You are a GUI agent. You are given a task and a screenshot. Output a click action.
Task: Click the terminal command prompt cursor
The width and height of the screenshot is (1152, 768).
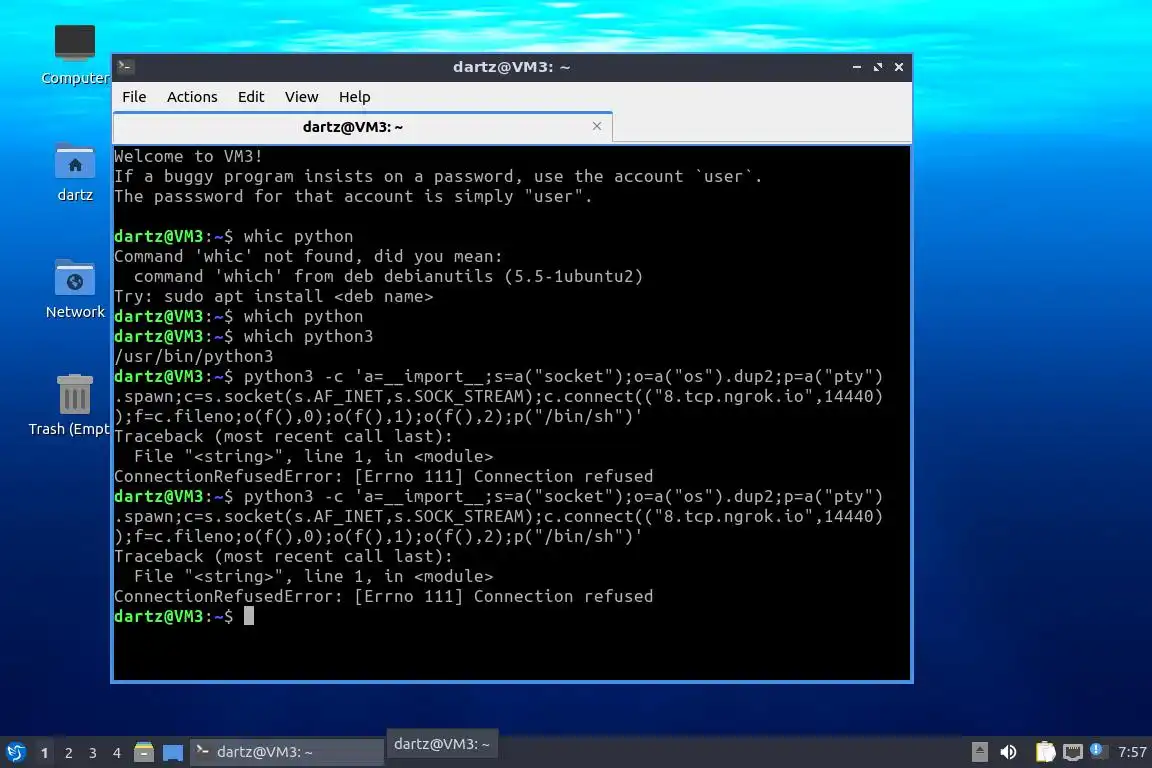click(249, 616)
